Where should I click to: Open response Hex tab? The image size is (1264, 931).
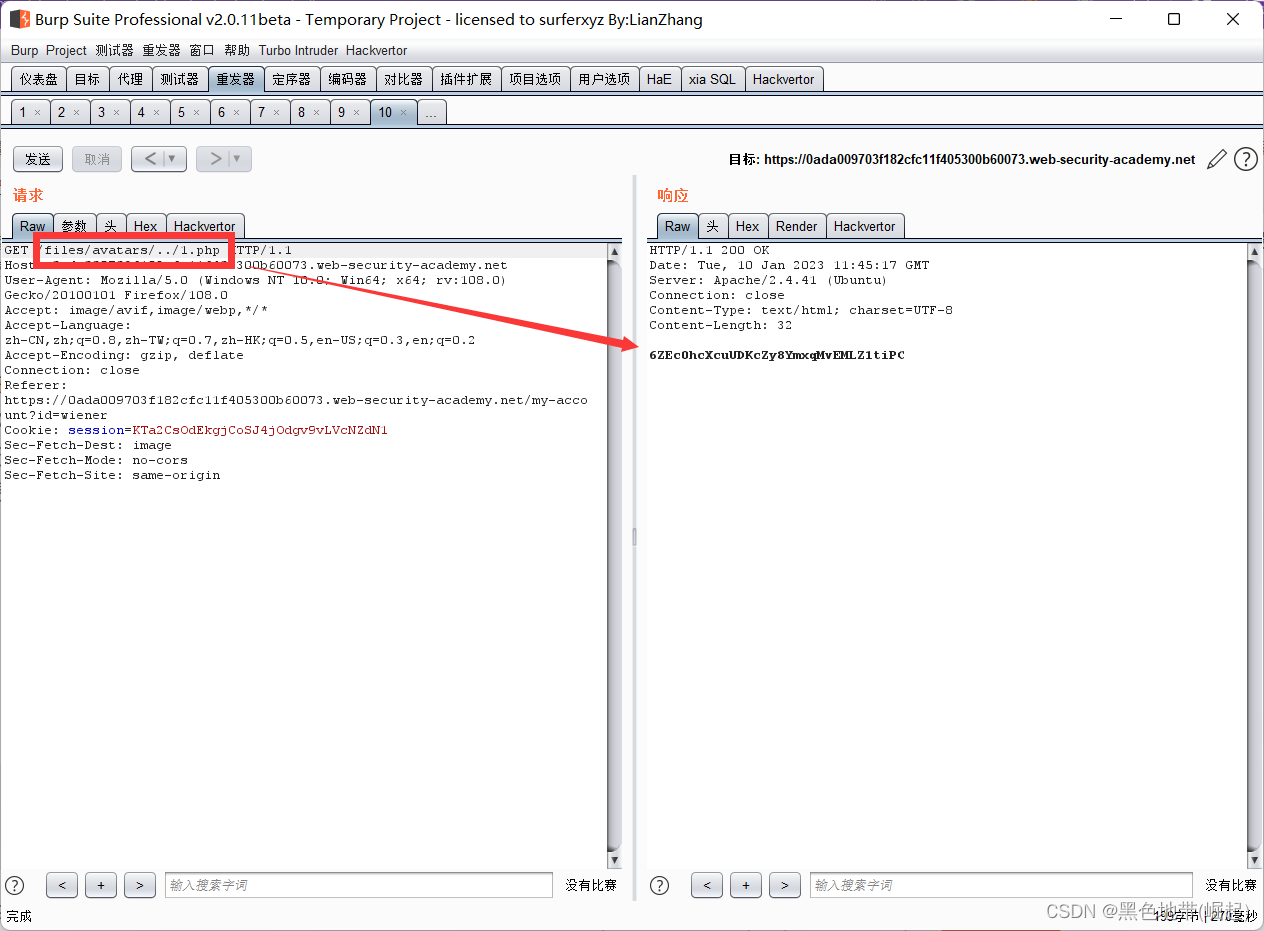[748, 226]
